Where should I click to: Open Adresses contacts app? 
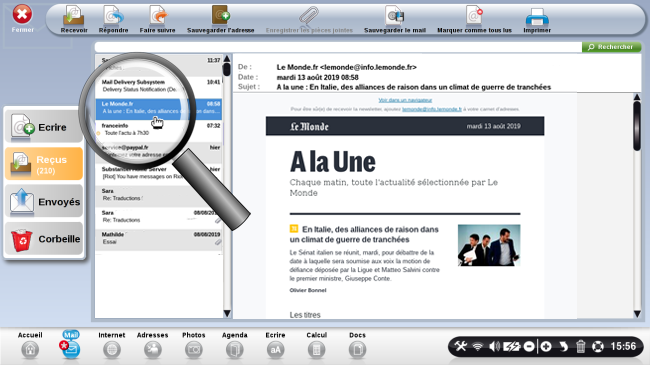[x=153, y=345]
